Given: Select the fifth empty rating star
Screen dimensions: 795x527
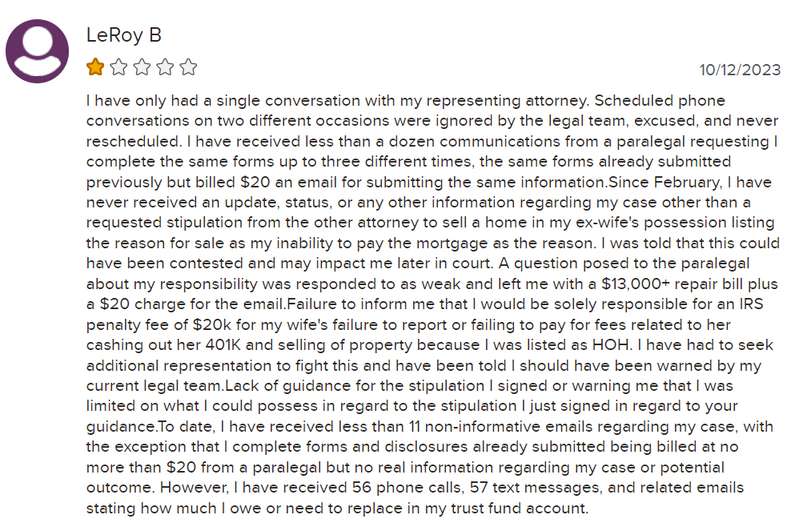Looking at the screenshot, I should coord(189,67).
